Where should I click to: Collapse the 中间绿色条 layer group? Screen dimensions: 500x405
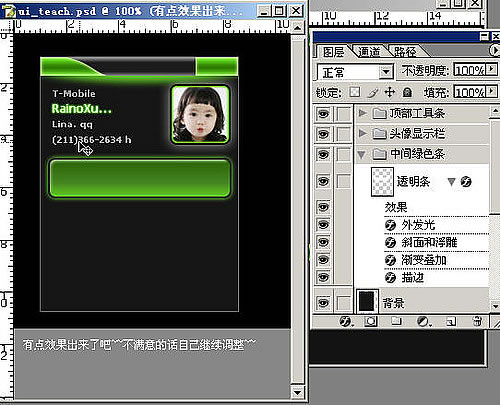(x=361, y=154)
